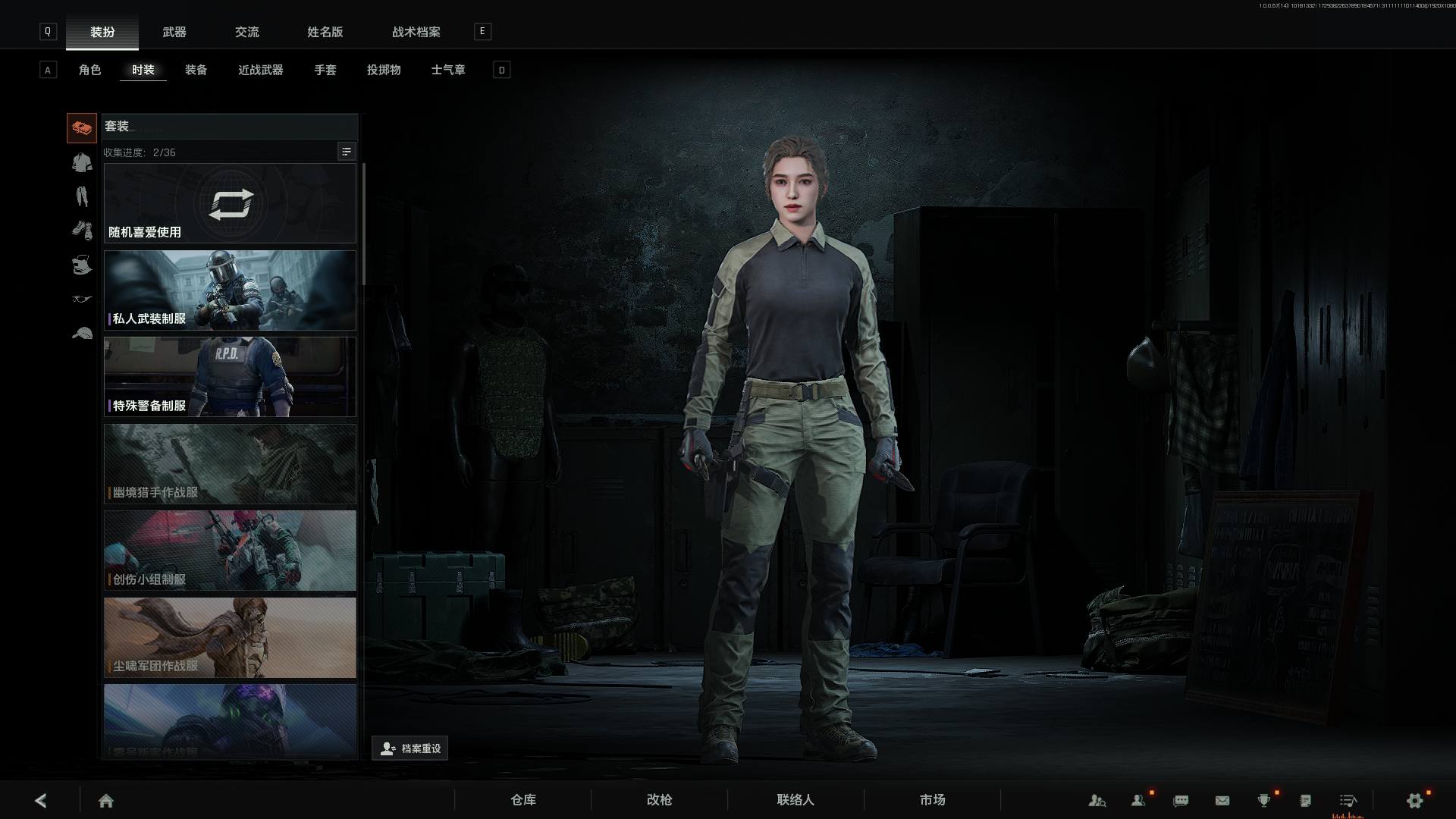Viewport: 1456px width, 819px height.
Task: Select the 特殊警备制服 outfit
Action: pos(230,377)
